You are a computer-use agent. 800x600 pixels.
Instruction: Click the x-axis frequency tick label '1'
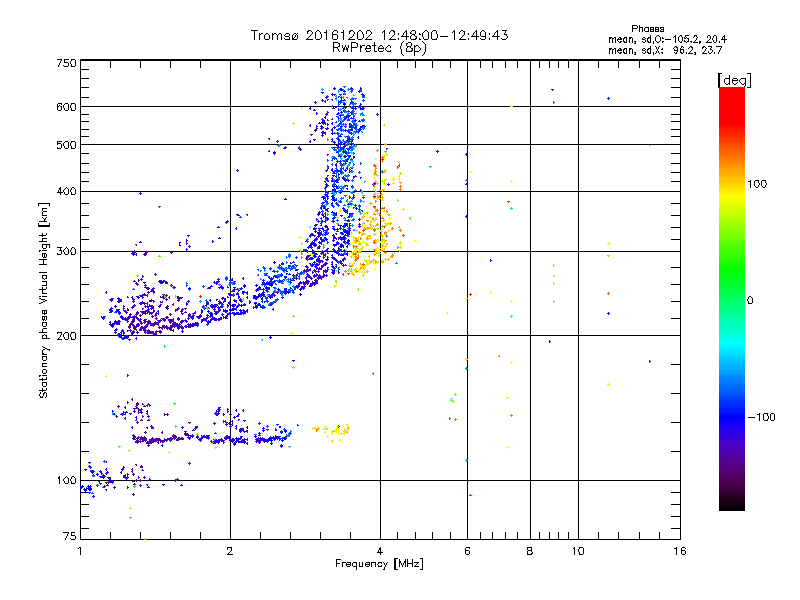(x=80, y=551)
